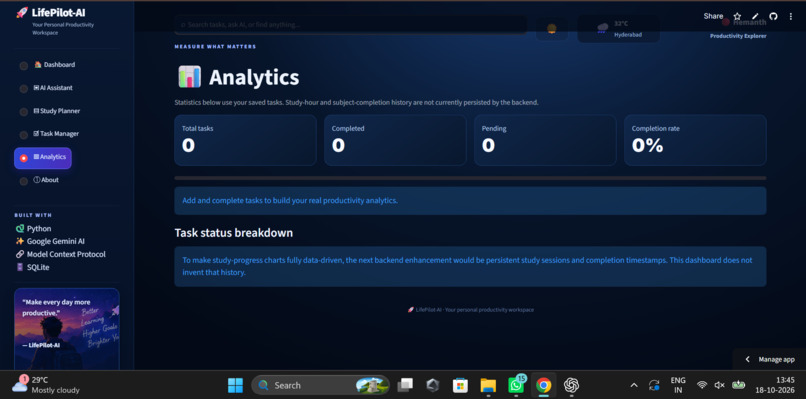Open the GitHub repository icon
The image size is (806, 399).
pyautogui.click(x=773, y=16)
